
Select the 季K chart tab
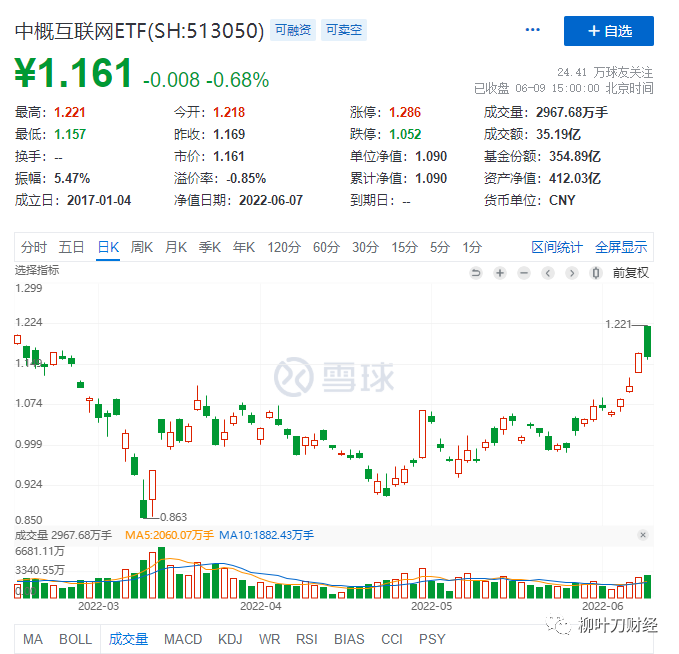[x=210, y=247]
